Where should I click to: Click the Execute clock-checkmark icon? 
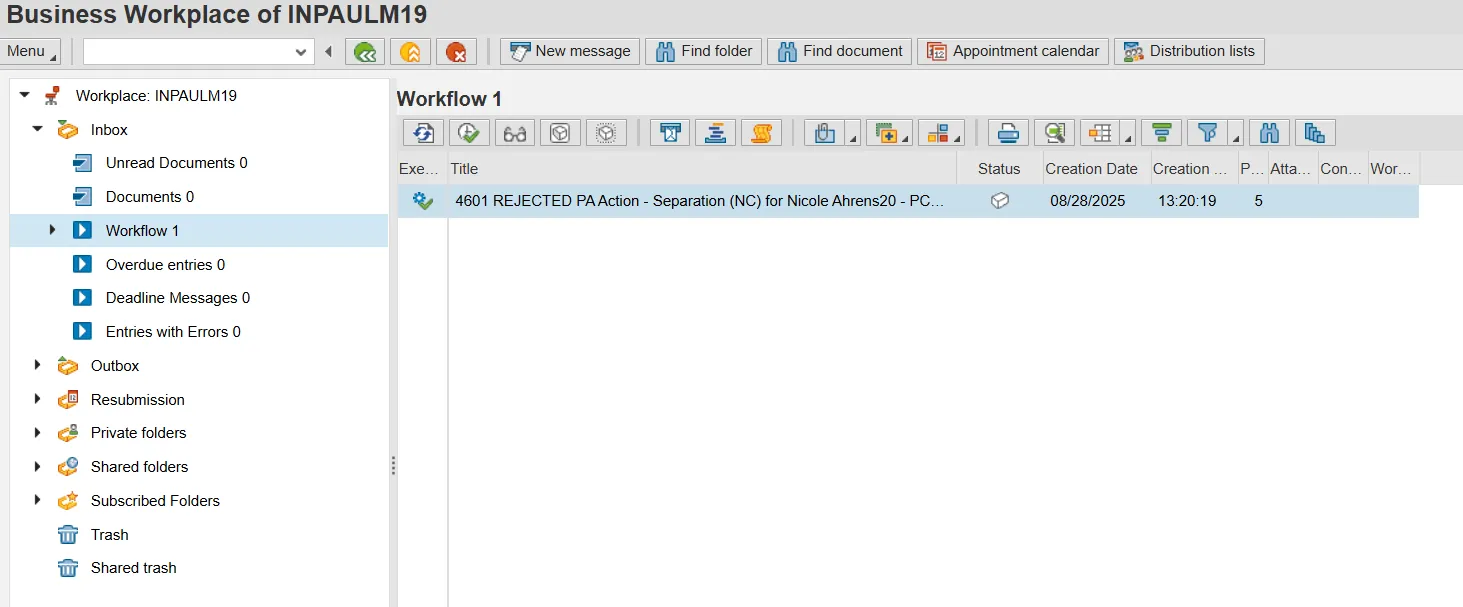[469, 133]
